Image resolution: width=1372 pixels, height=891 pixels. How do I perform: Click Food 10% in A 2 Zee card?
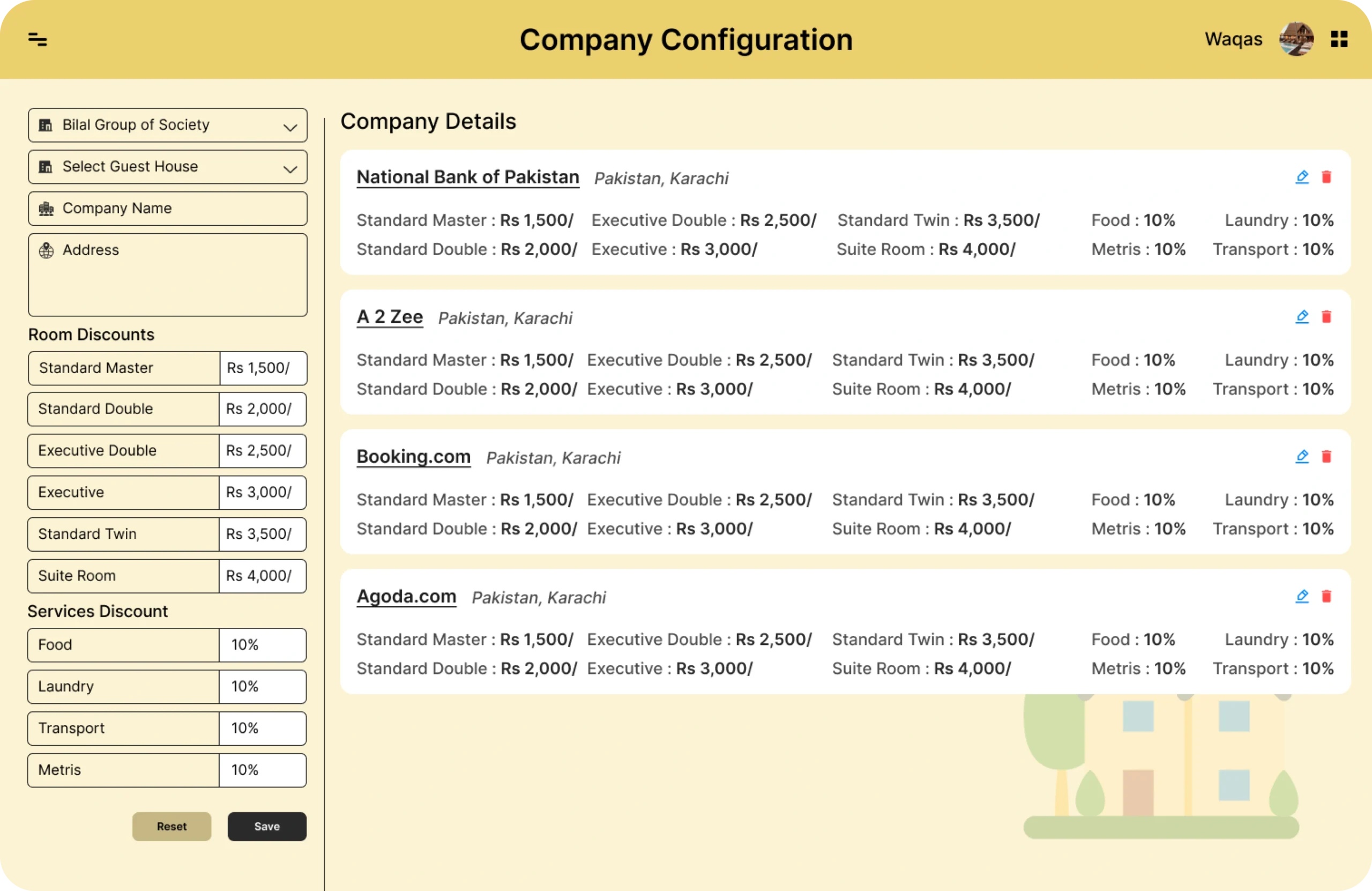[1134, 360]
